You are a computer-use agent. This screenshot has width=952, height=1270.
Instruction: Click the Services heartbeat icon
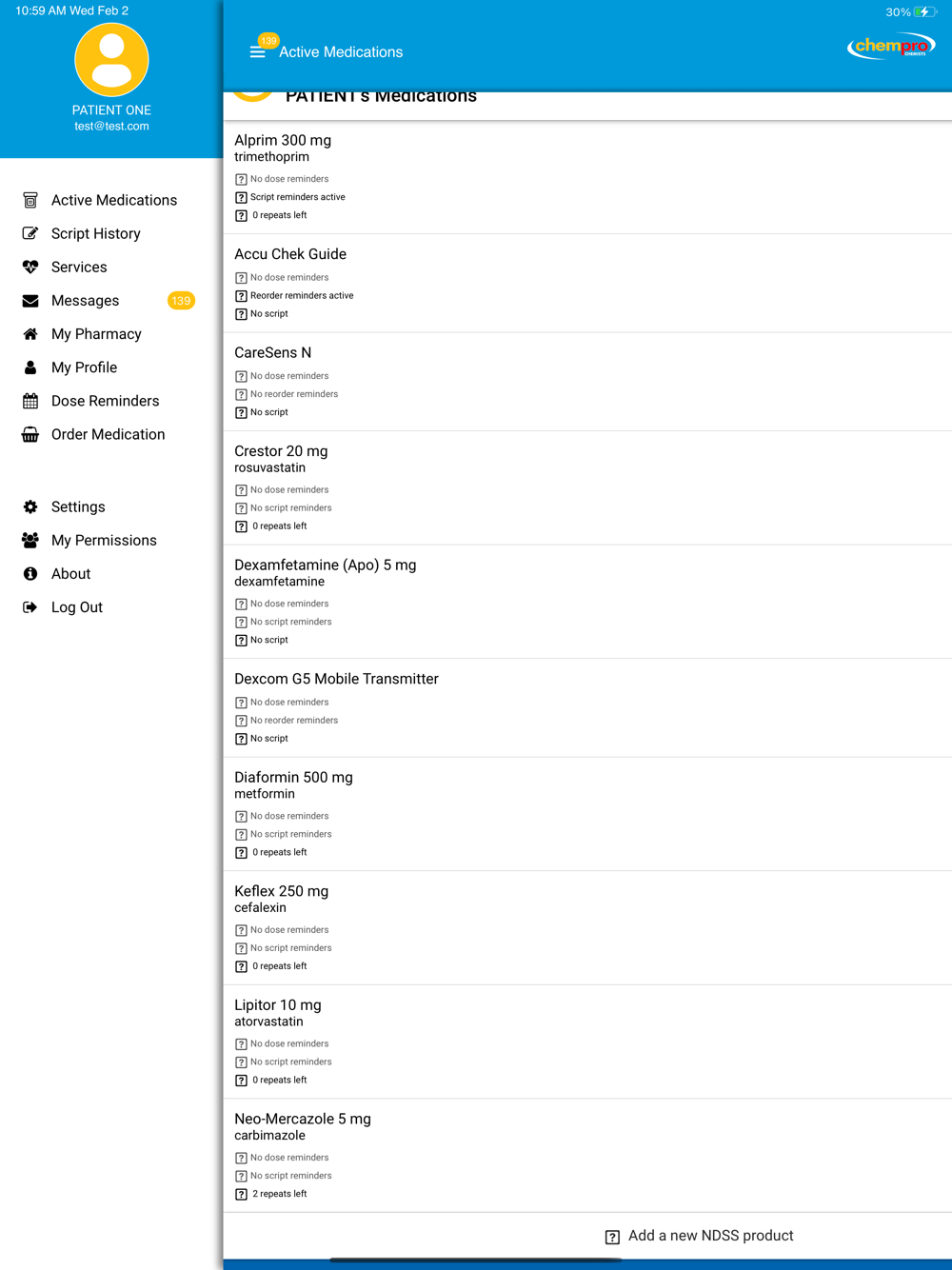(x=30, y=268)
